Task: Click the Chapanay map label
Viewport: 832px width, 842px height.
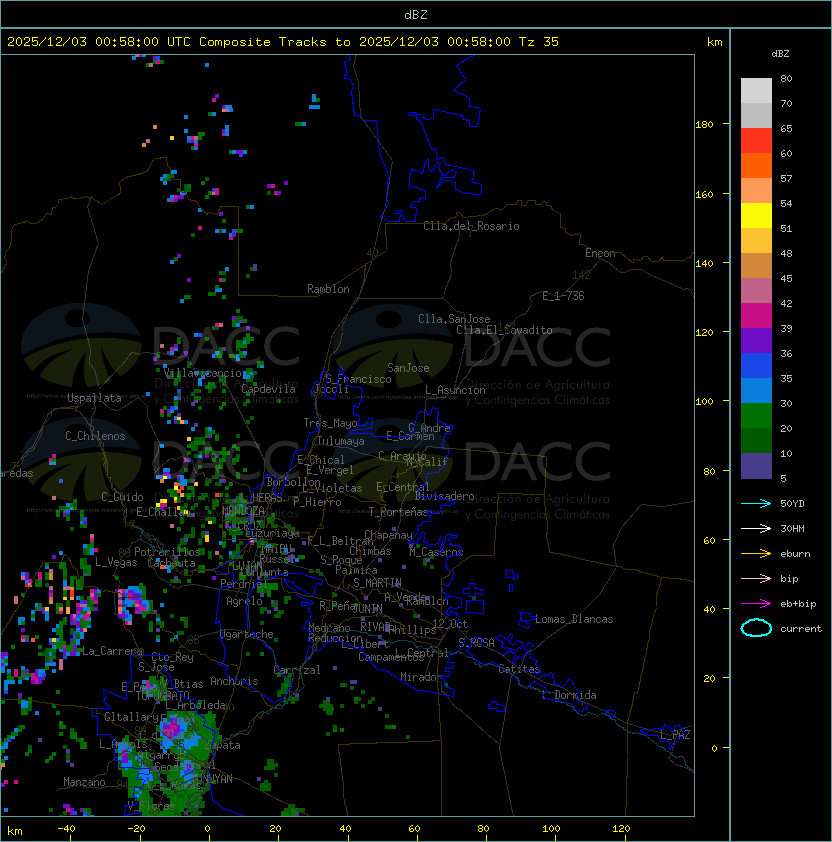Action: point(388,535)
